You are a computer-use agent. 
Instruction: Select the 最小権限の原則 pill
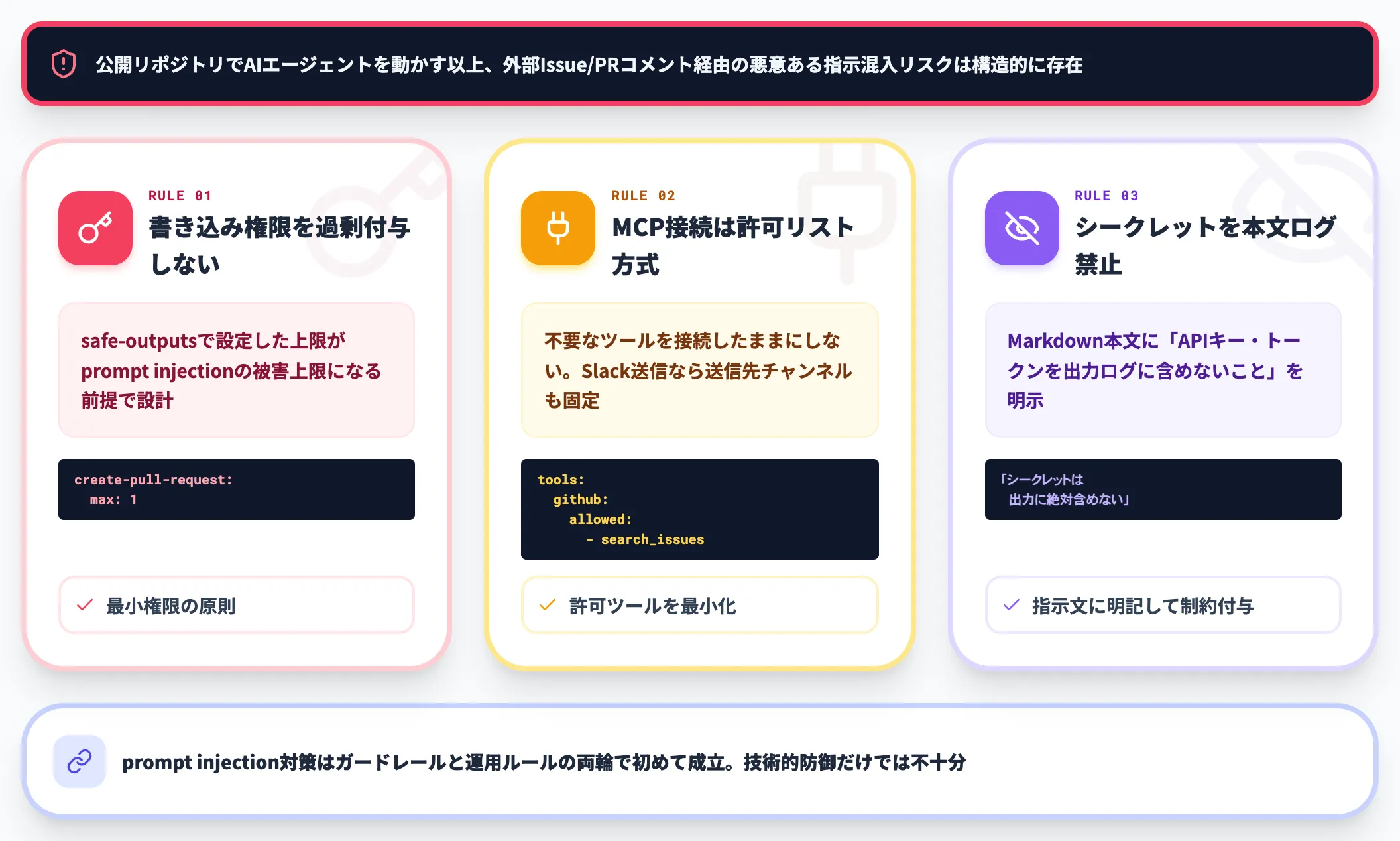237,605
